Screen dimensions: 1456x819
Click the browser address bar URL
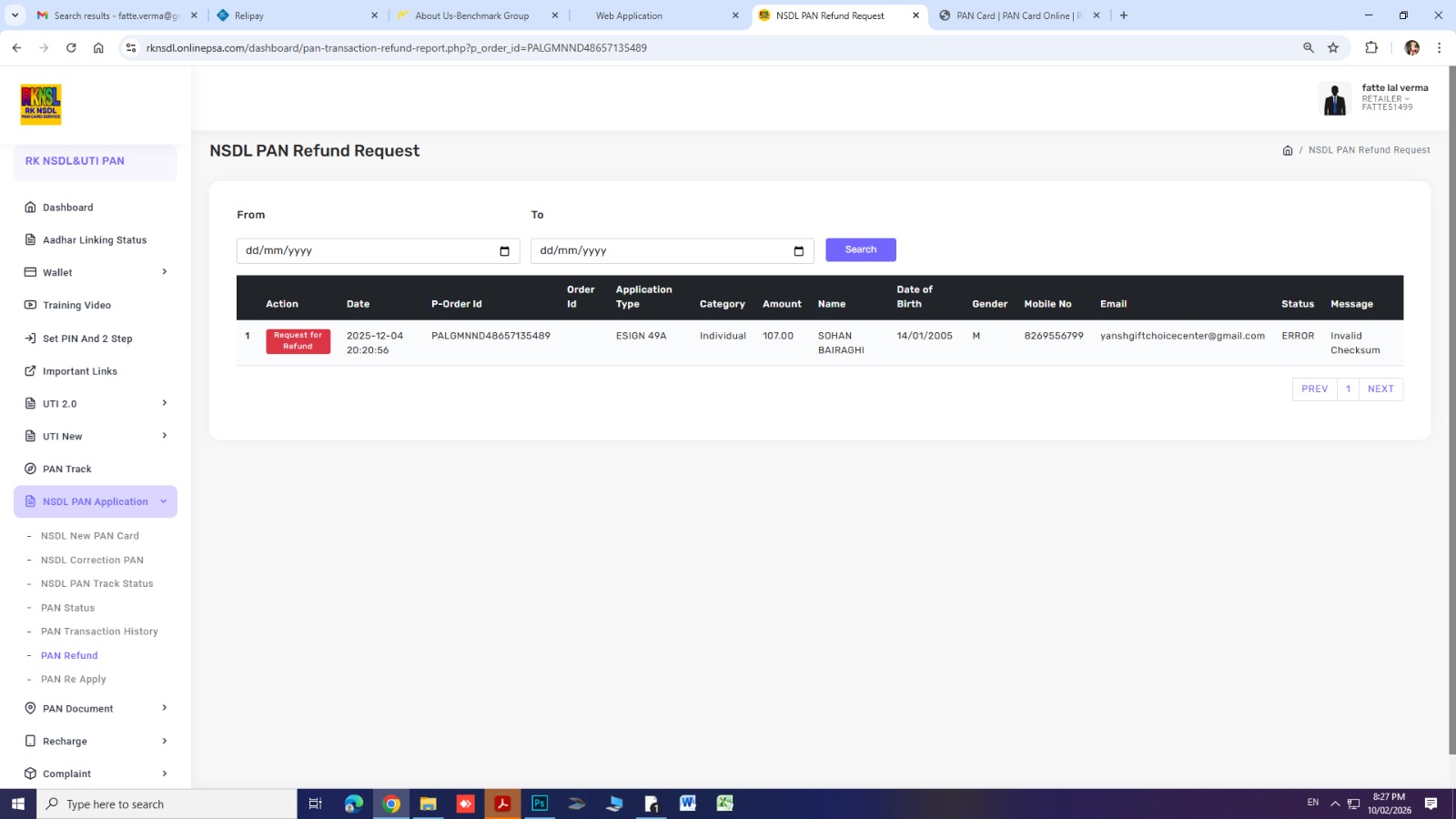point(396,47)
